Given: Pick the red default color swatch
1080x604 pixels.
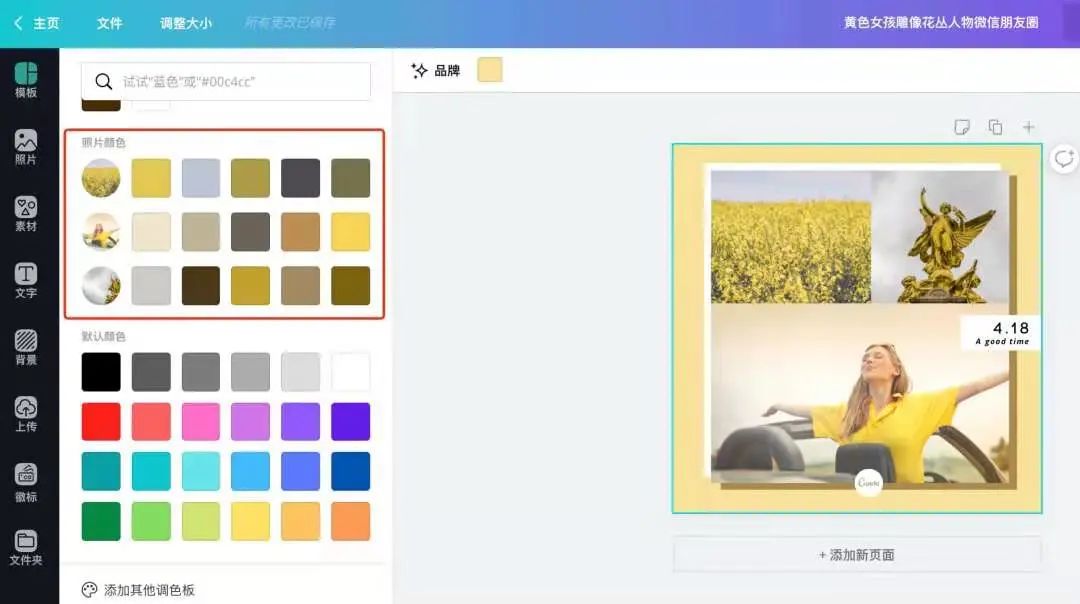Looking at the screenshot, I should click(x=101, y=422).
